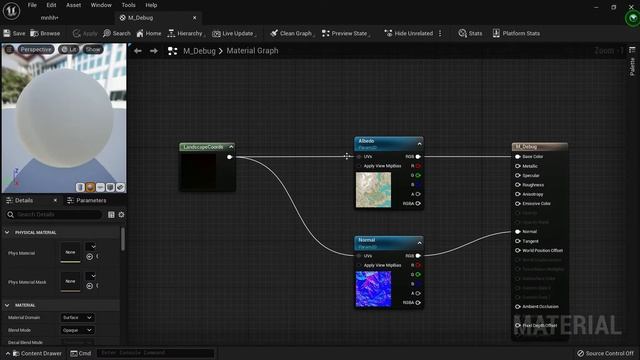Focus the Search Details field
This screenshot has height=360, width=640.
53,215
